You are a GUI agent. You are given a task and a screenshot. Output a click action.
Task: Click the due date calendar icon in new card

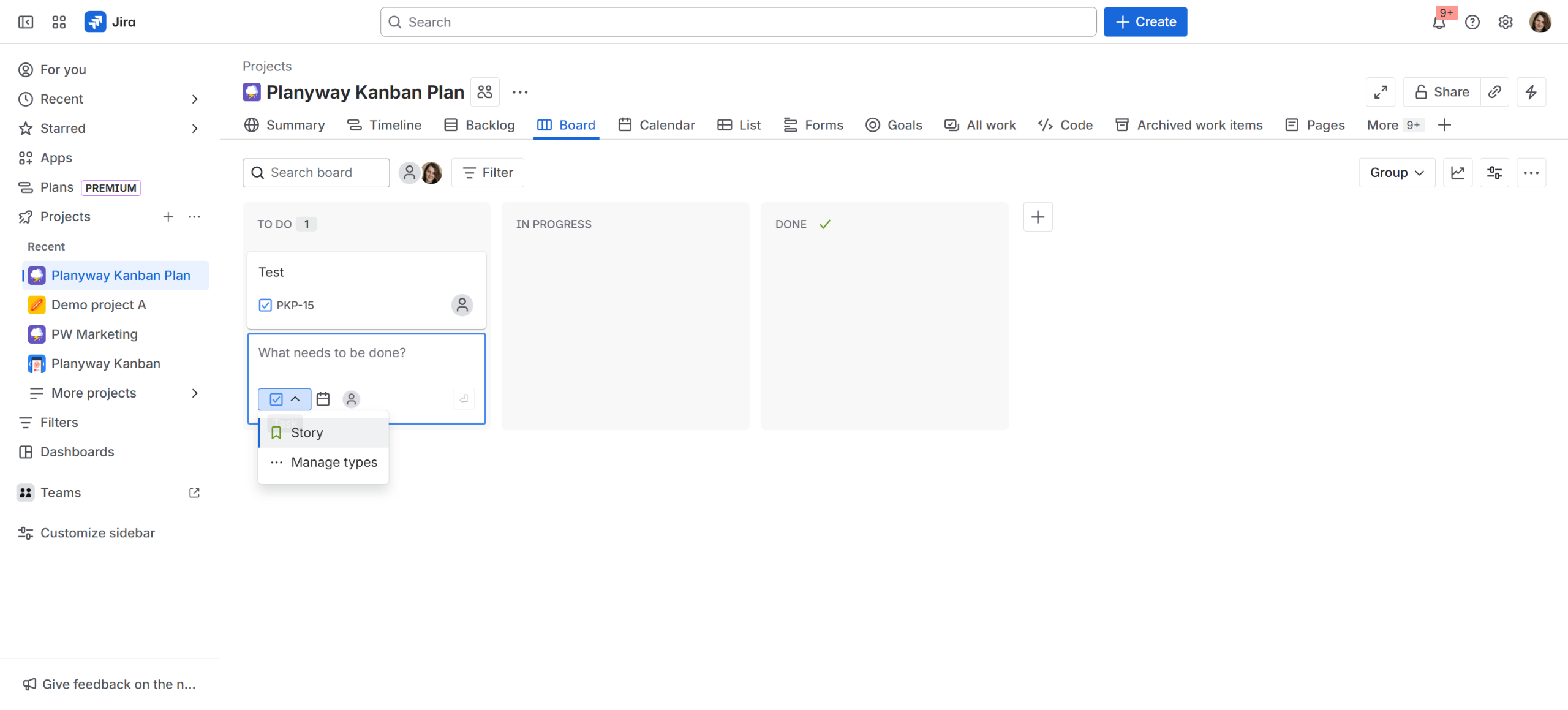click(x=323, y=399)
